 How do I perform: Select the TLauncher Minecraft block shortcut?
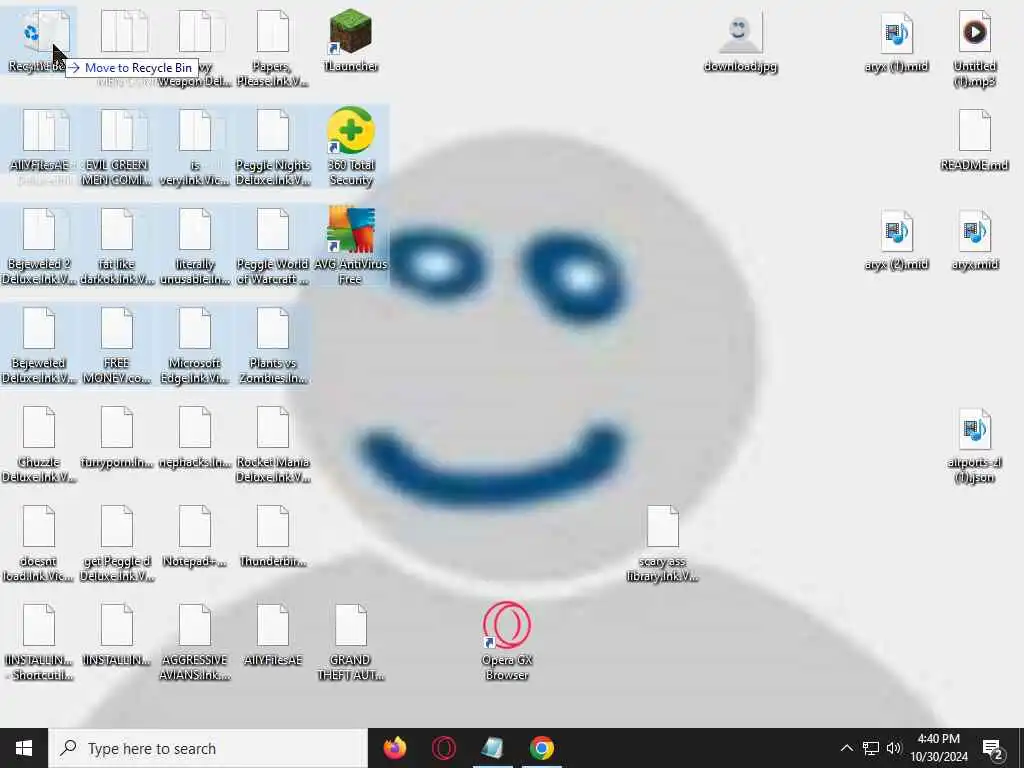[351, 39]
